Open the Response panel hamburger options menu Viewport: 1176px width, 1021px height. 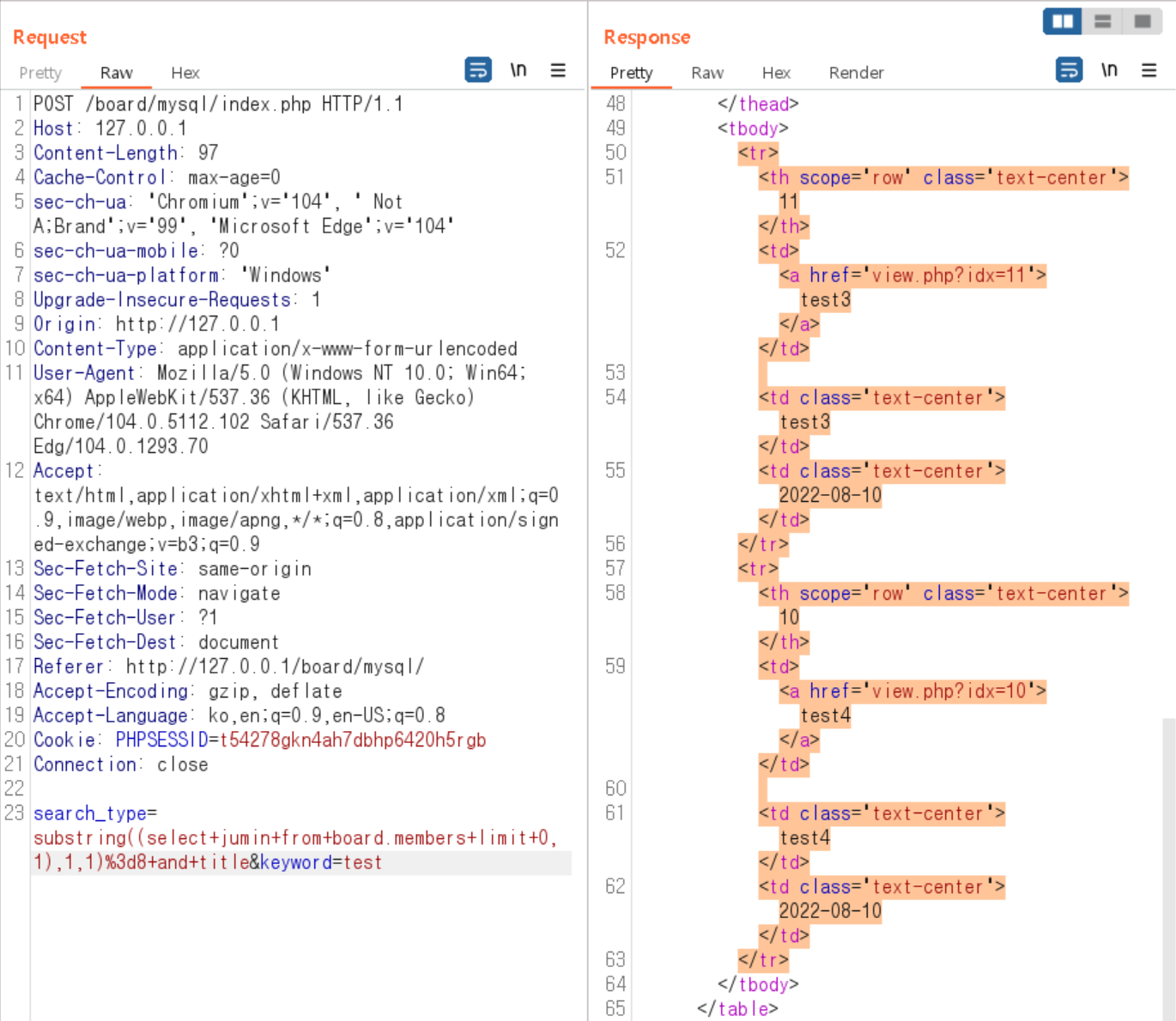[1149, 70]
